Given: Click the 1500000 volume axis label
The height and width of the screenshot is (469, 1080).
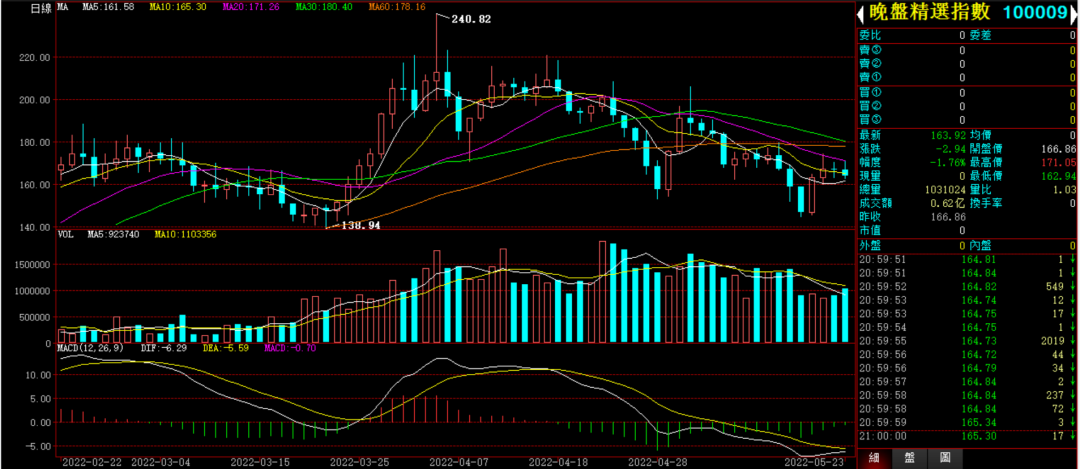Looking at the screenshot, I should [x=32, y=265].
